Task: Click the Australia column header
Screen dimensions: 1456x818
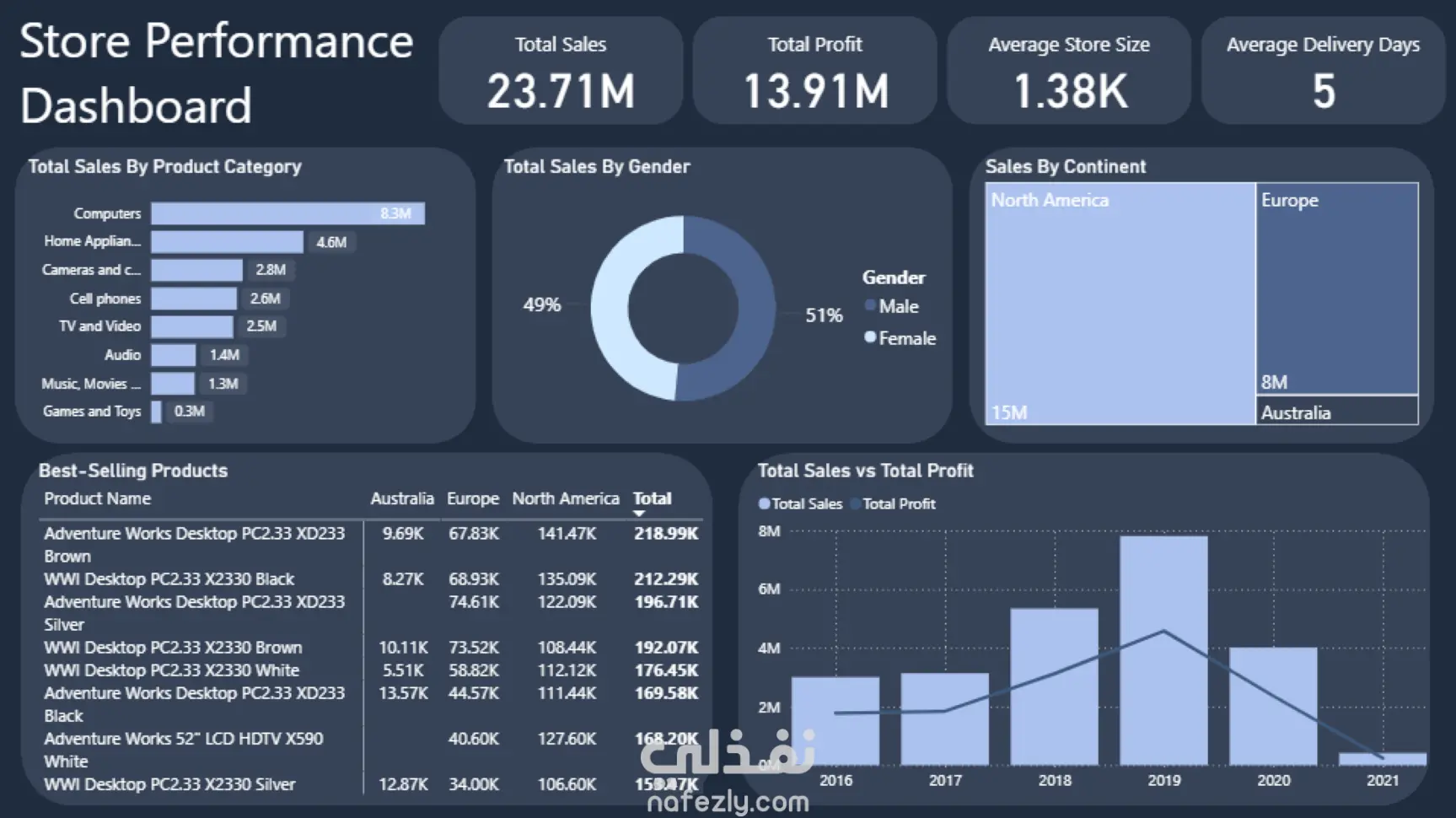Action: click(x=401, y=498)
